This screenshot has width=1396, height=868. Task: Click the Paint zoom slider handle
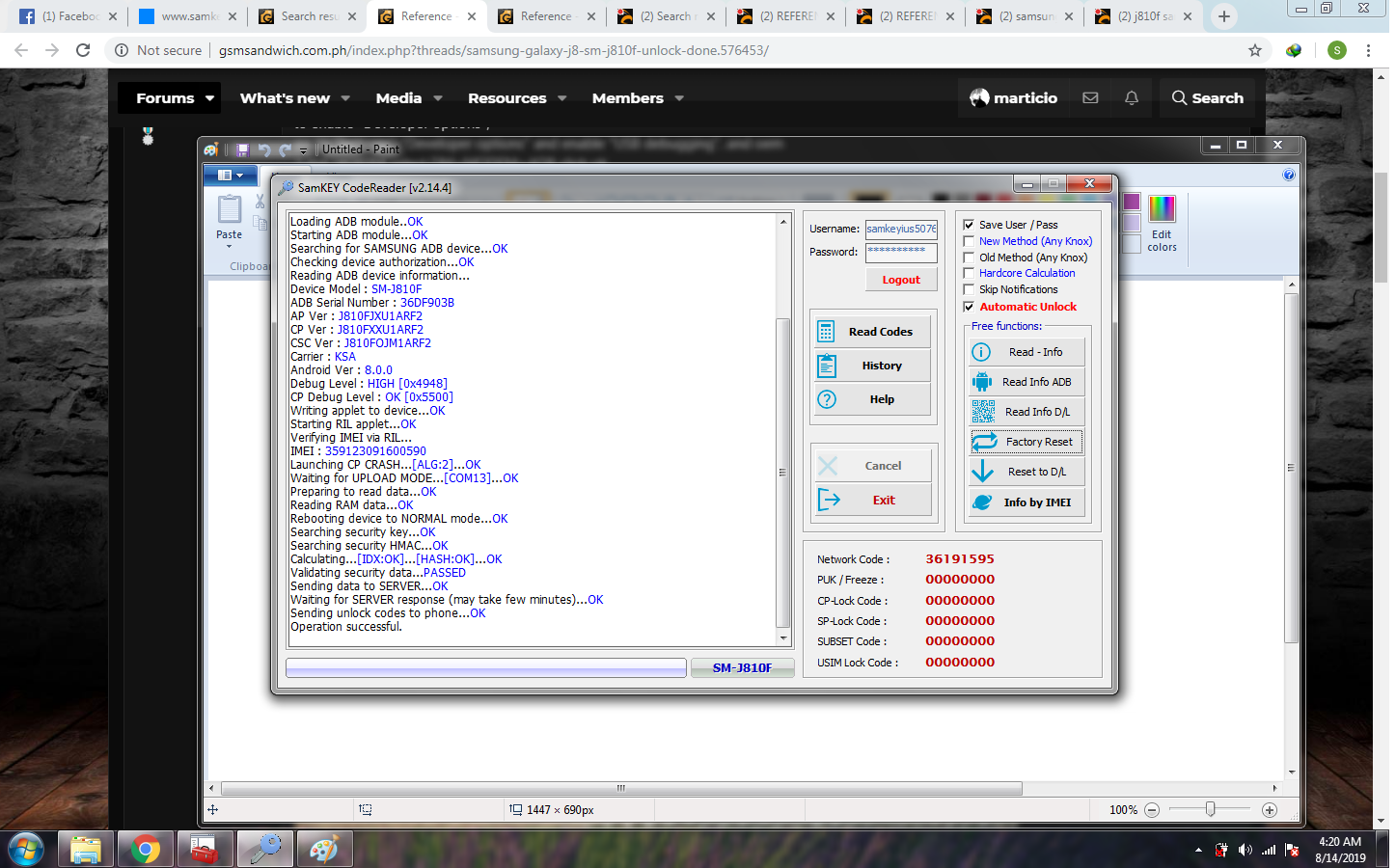coord(1210,810)
